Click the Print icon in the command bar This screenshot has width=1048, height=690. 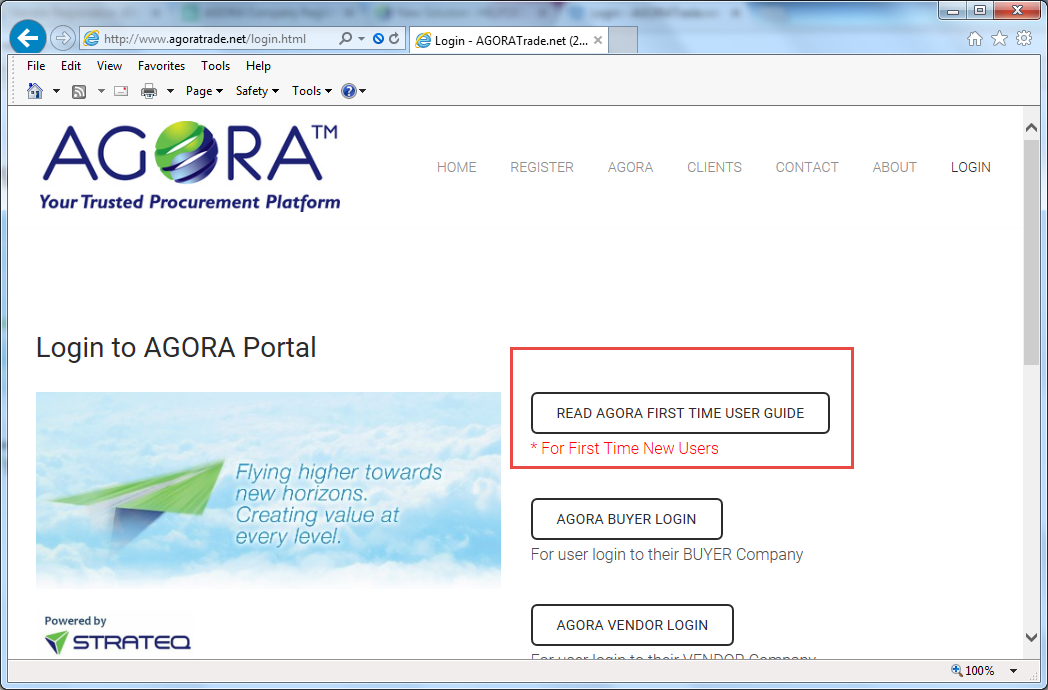click(148, 92)
